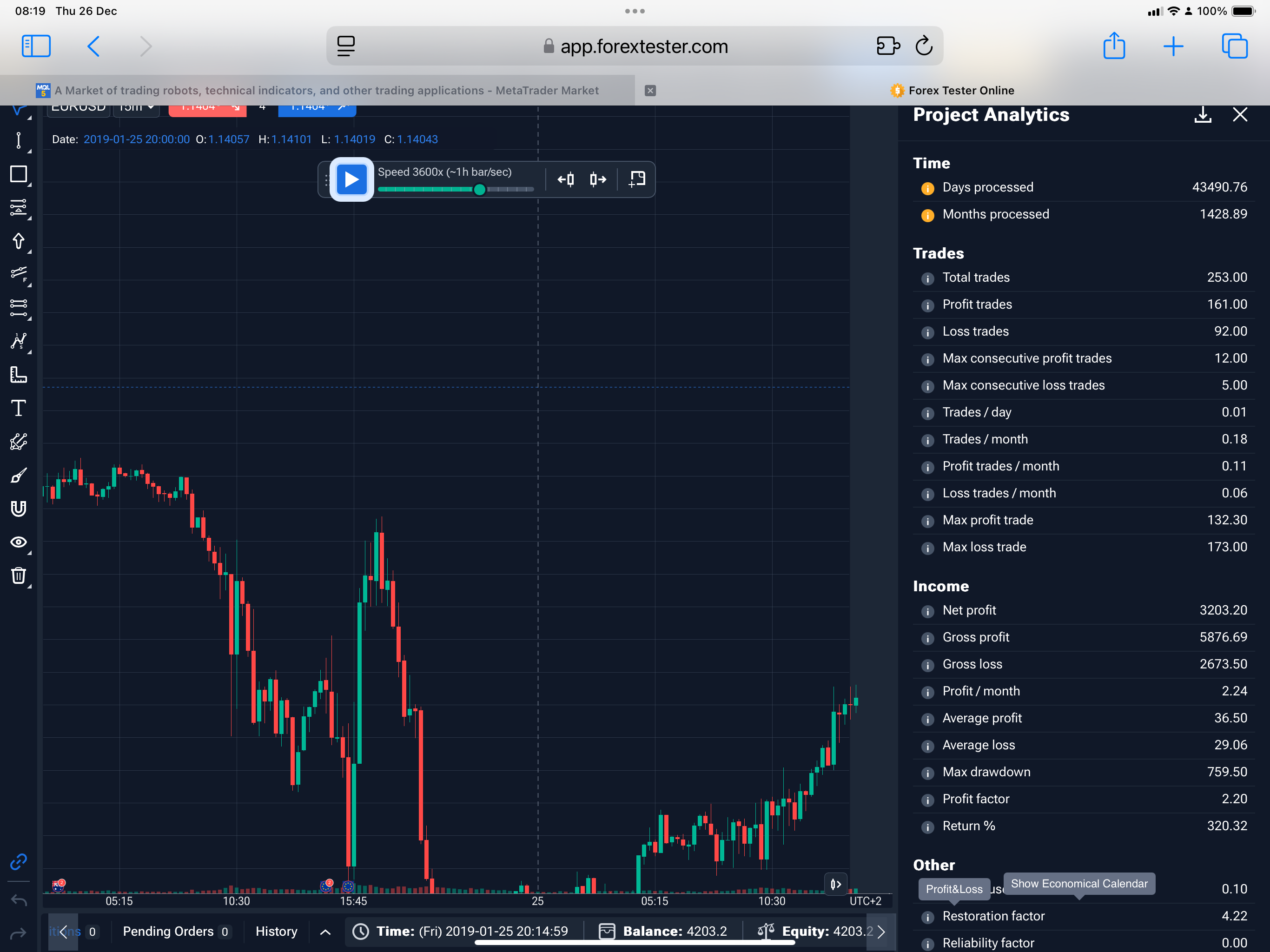This screenshot has width=1270, height=952.
Task: Click the Profit&Loss button
Action: tap(953, 889)
